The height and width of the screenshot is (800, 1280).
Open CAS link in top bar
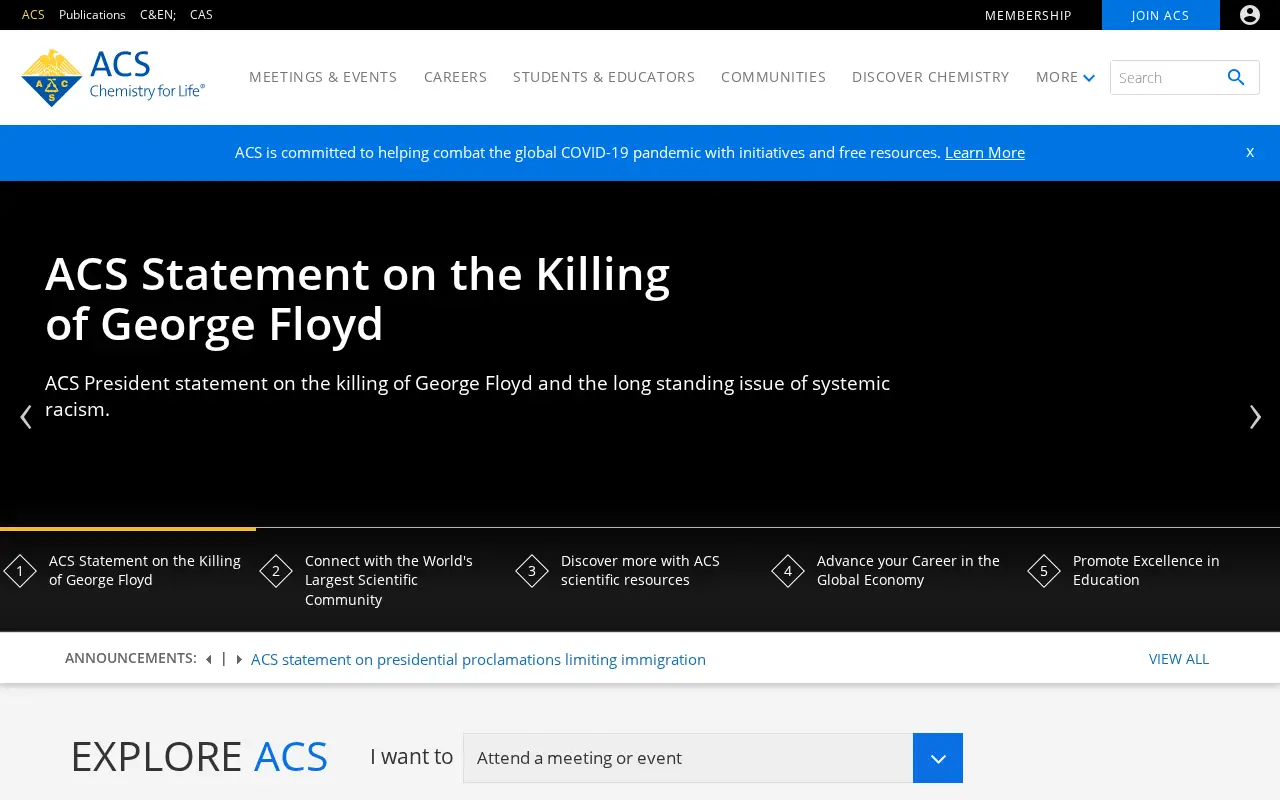201,15
